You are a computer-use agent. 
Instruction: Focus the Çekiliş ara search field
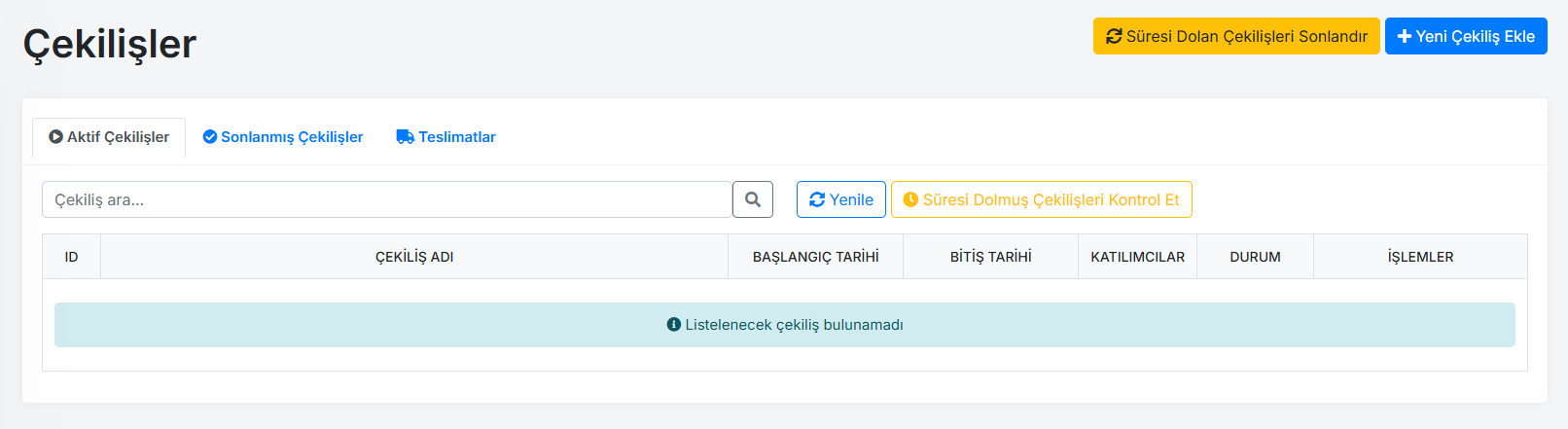tap(387, 199)
